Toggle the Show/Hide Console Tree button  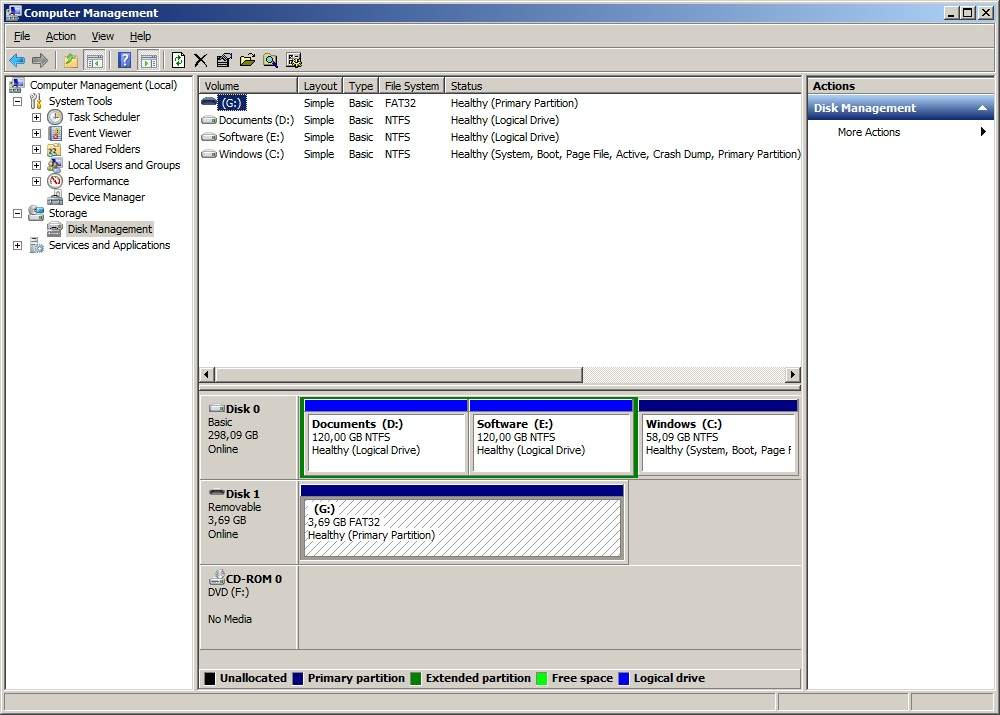[95, 60]
